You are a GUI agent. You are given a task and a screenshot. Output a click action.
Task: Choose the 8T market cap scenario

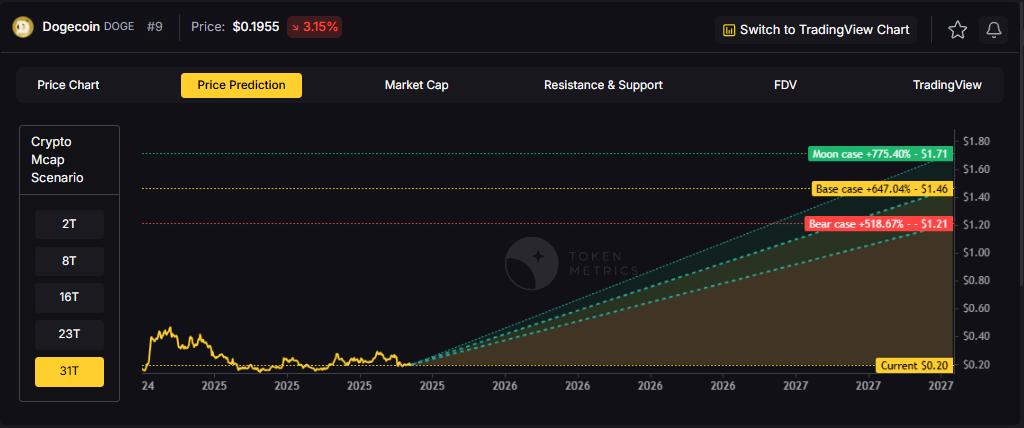(69, 261)
